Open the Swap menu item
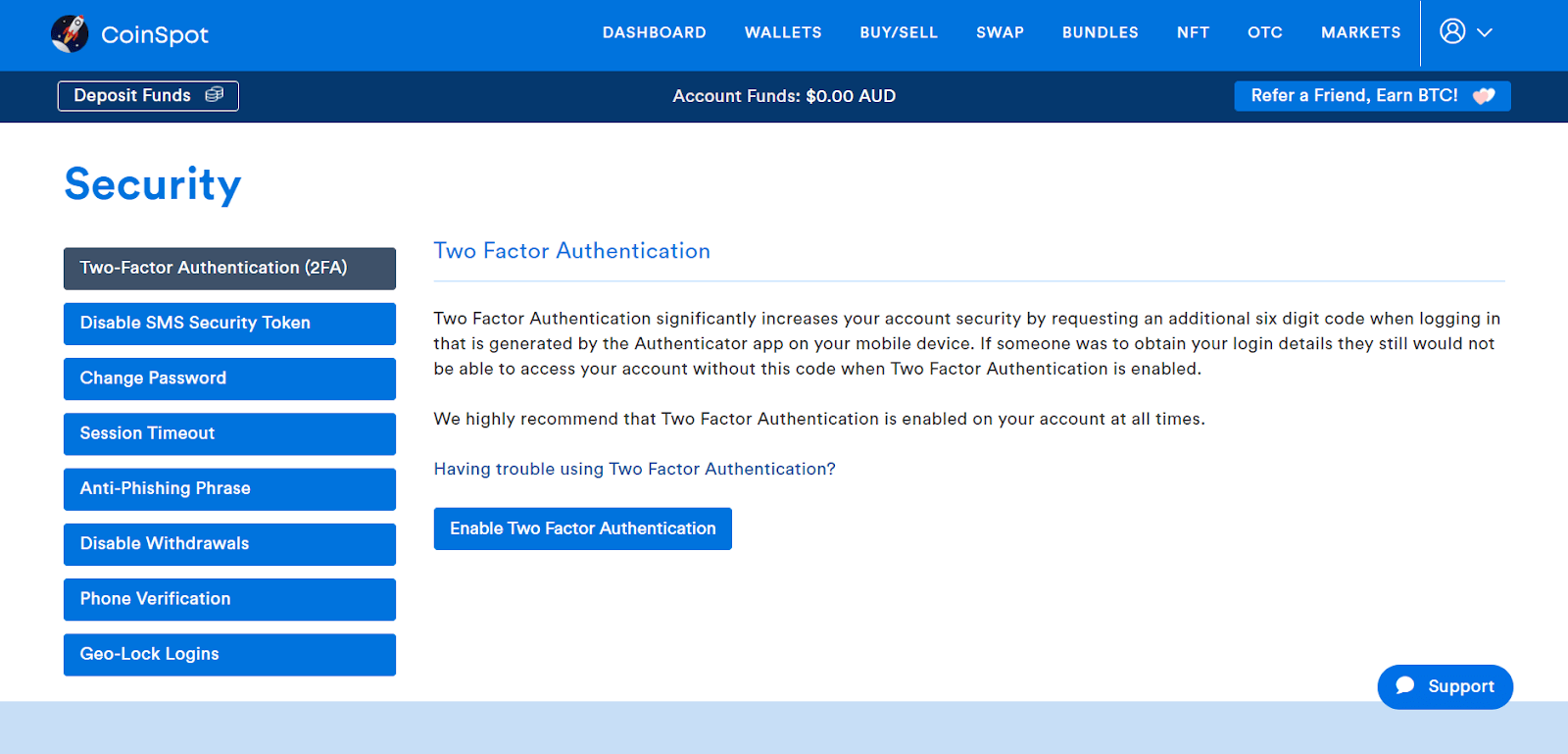This screenshot has width=1568, height=754. 1000,32
